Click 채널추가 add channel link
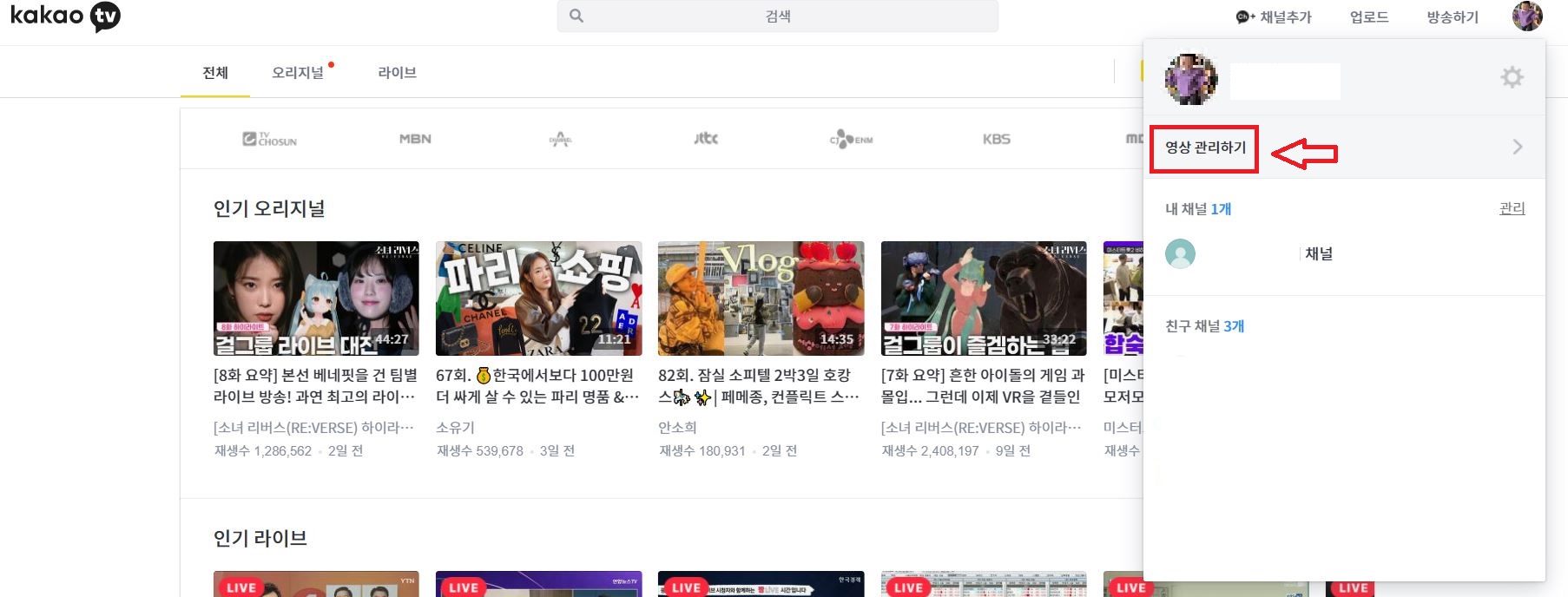This screenshot has width=1568, height=597. [1274, 16]
